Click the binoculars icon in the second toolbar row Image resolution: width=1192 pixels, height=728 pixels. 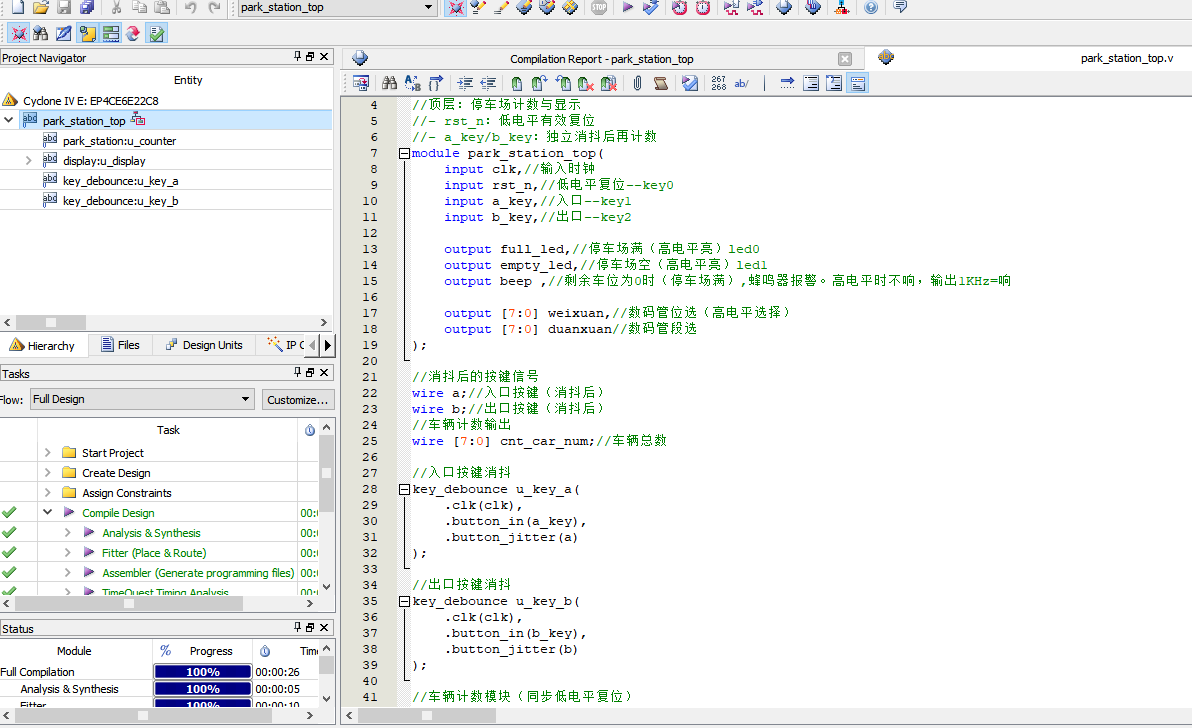41,33
